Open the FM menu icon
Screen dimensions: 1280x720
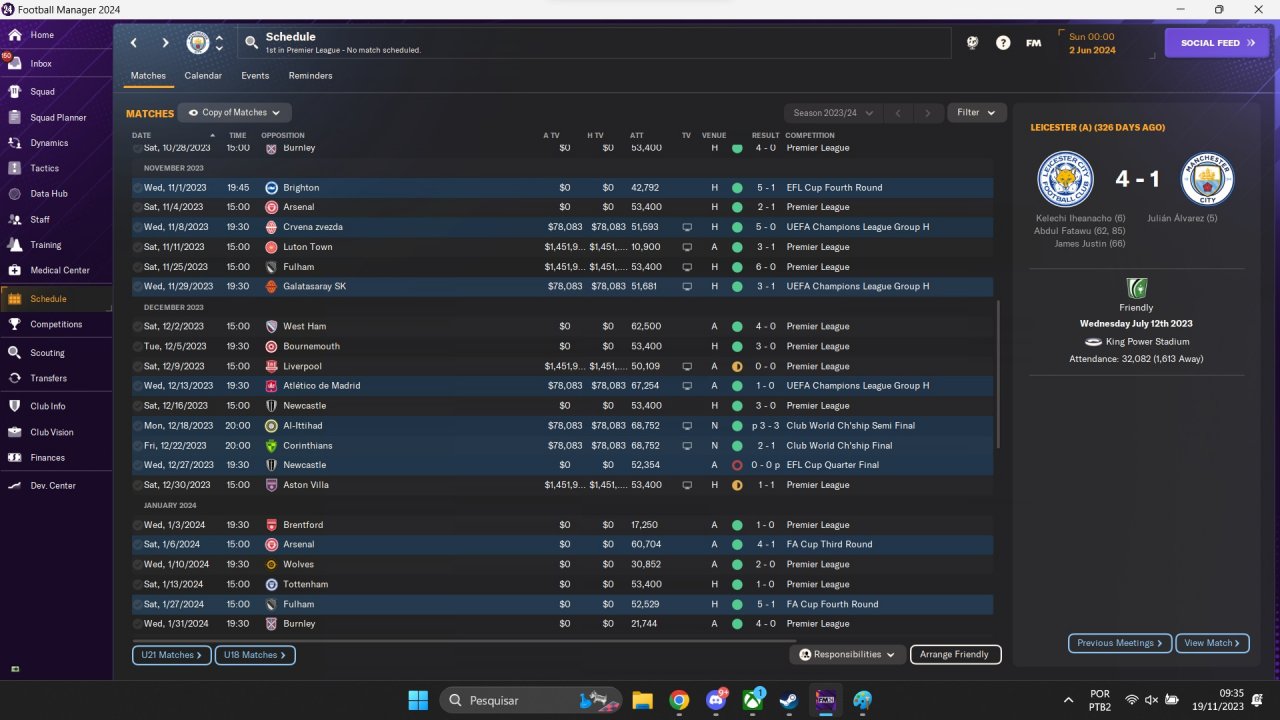tap(1034, 43)
